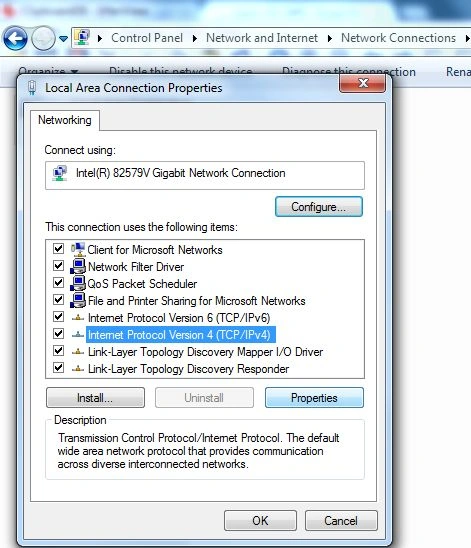Screen dimensions: 471x548
Task: Uncheck Internet Protocol Version 4 checkbox
Action: pos(58,334)
